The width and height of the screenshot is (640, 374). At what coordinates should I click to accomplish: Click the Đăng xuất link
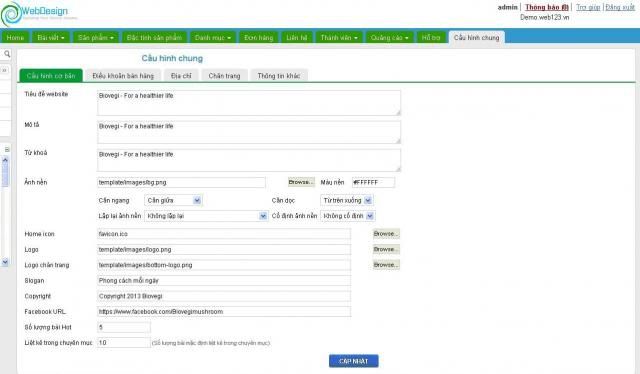[x=620, y=7]
